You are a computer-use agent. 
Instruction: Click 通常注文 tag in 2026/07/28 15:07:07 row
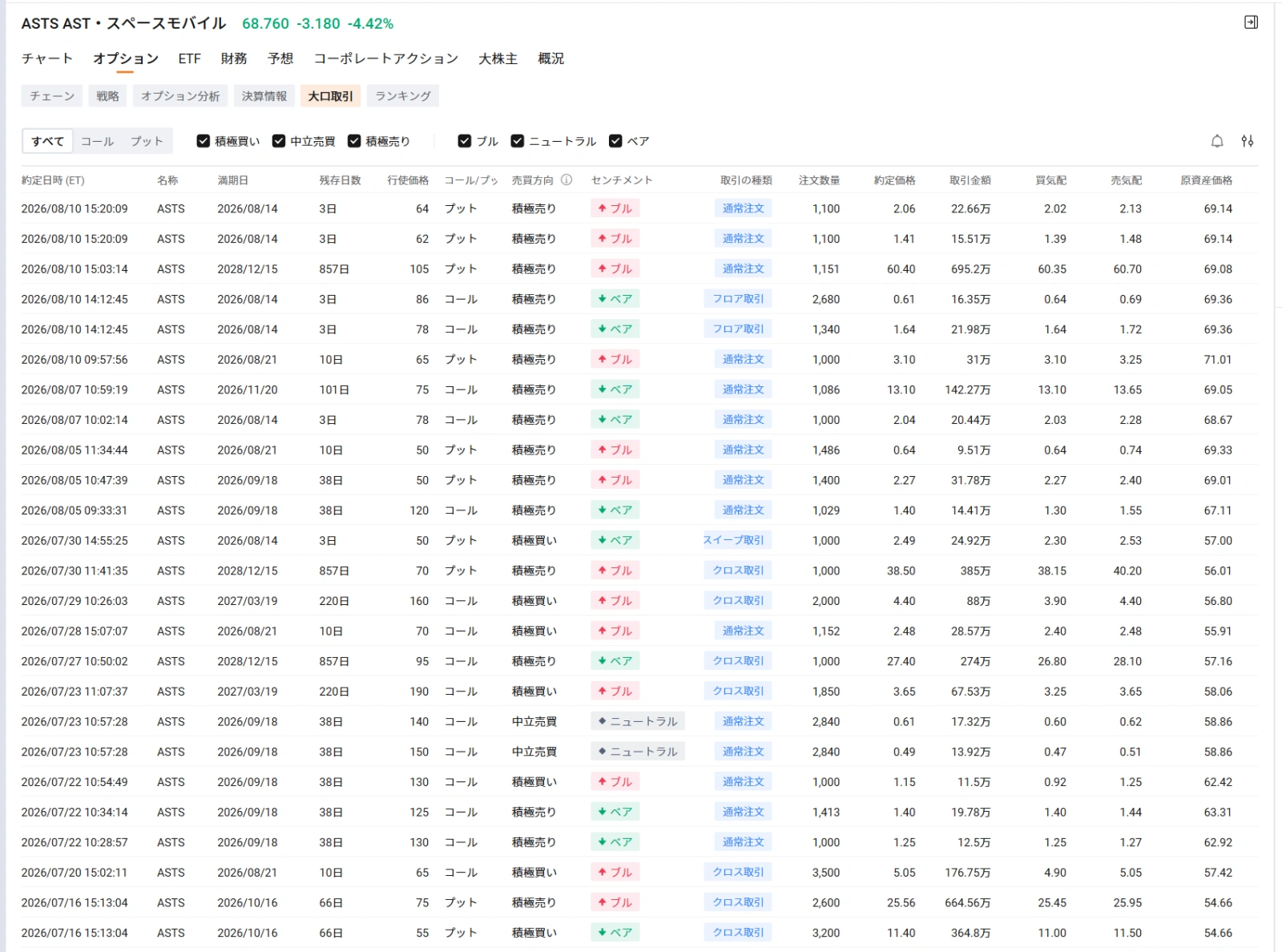coord(743,631)
